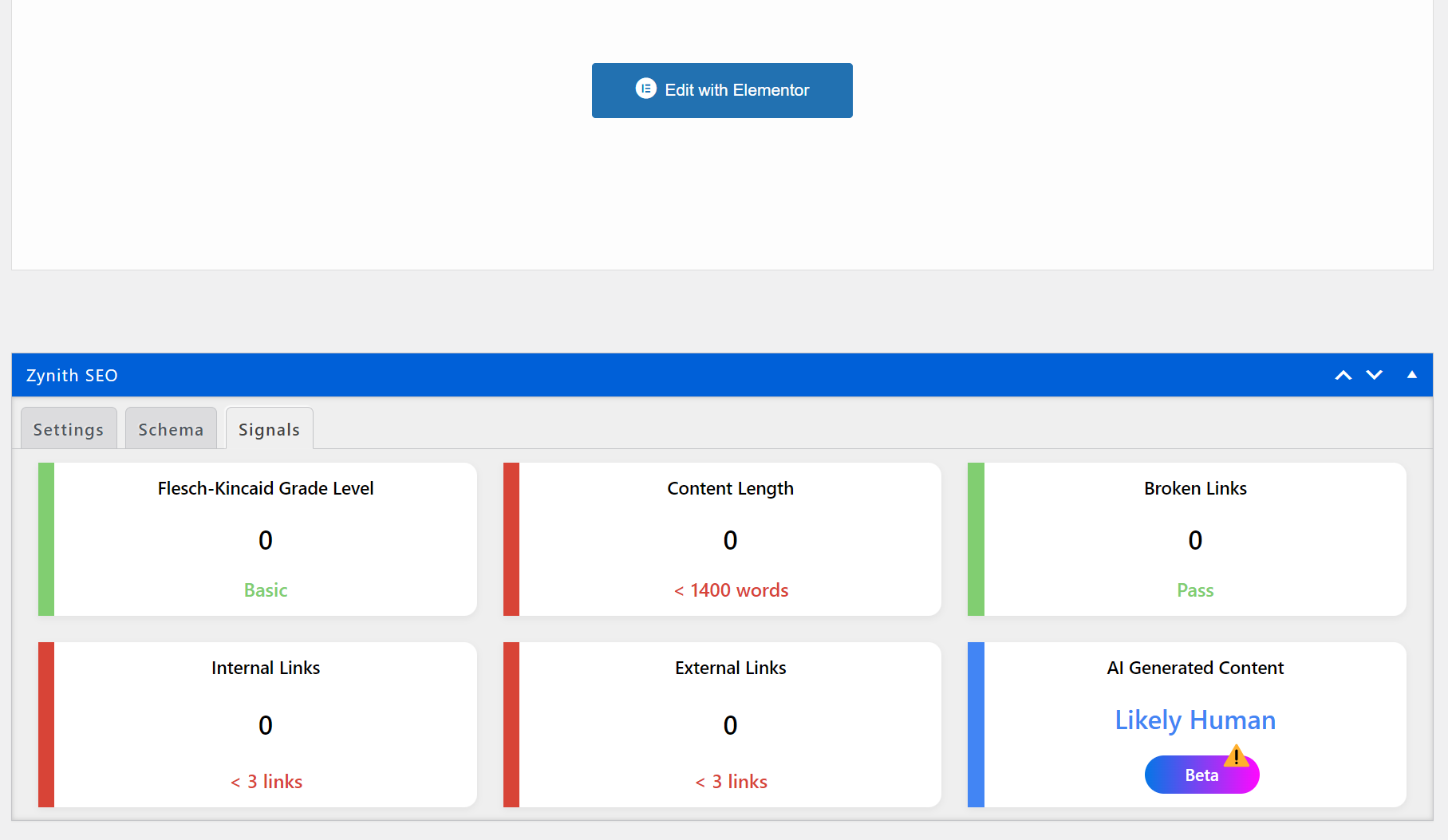The height and width of the screenshot is (840, 1448).
Task: Click the Broken Links card heading
Action: pos(1195,488)
